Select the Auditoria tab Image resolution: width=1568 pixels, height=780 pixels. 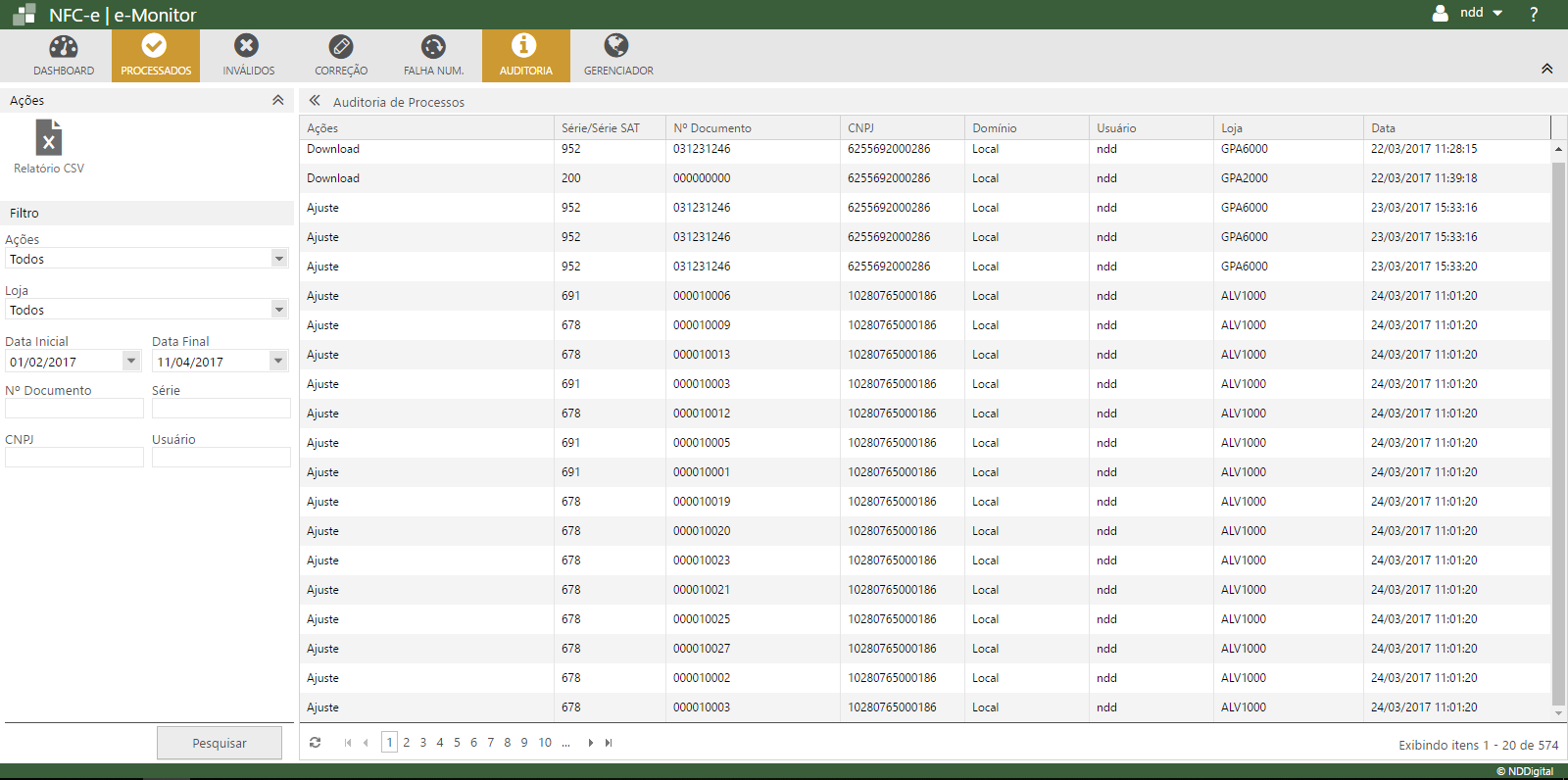(x=525, y=56)
